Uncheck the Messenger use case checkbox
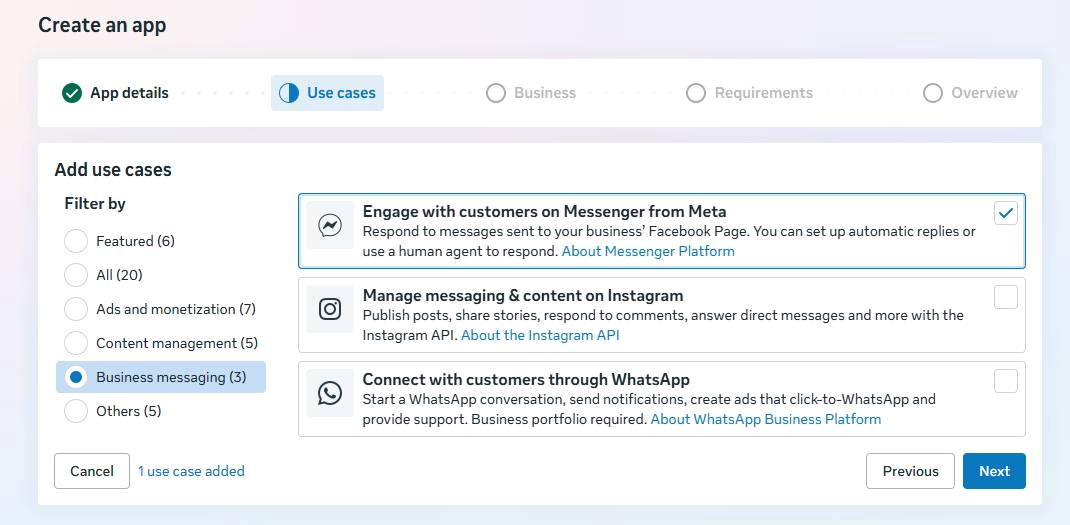Screen dimensions: 1070x525 tap(1005, 213)
